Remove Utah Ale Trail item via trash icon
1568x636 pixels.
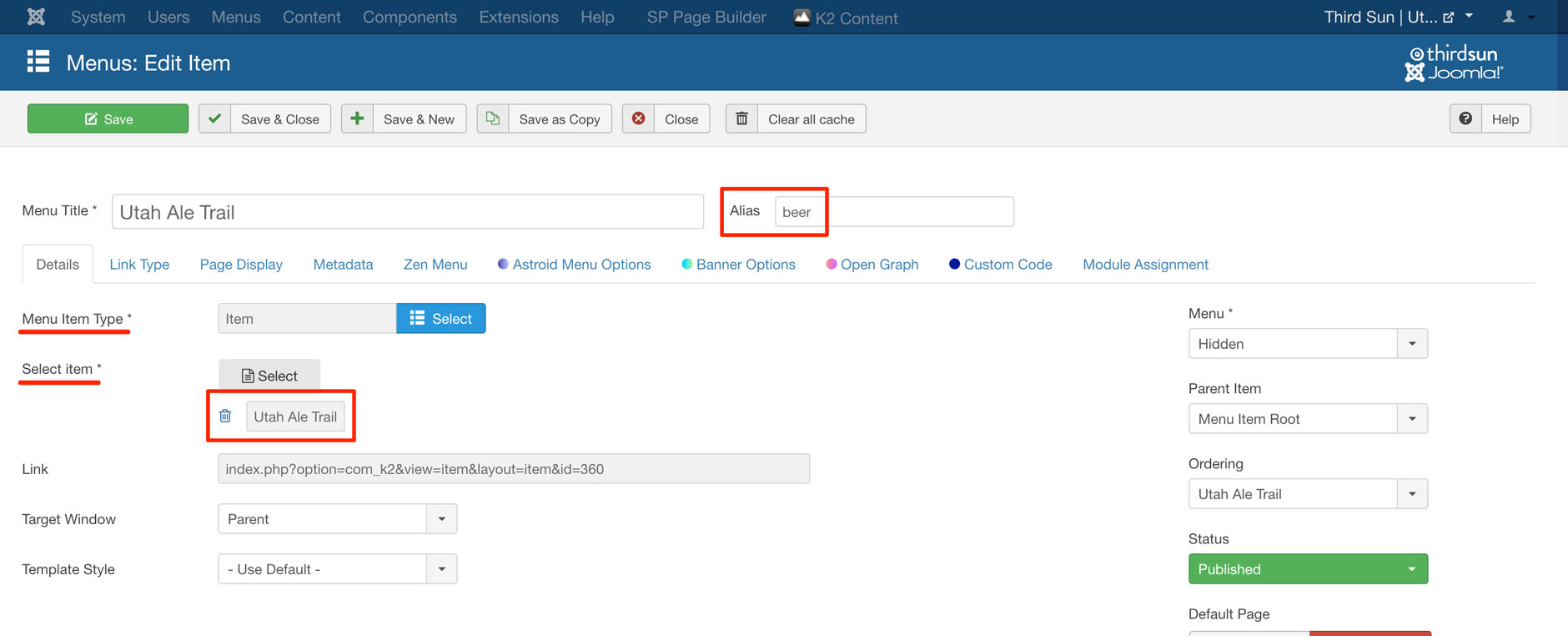225,416
